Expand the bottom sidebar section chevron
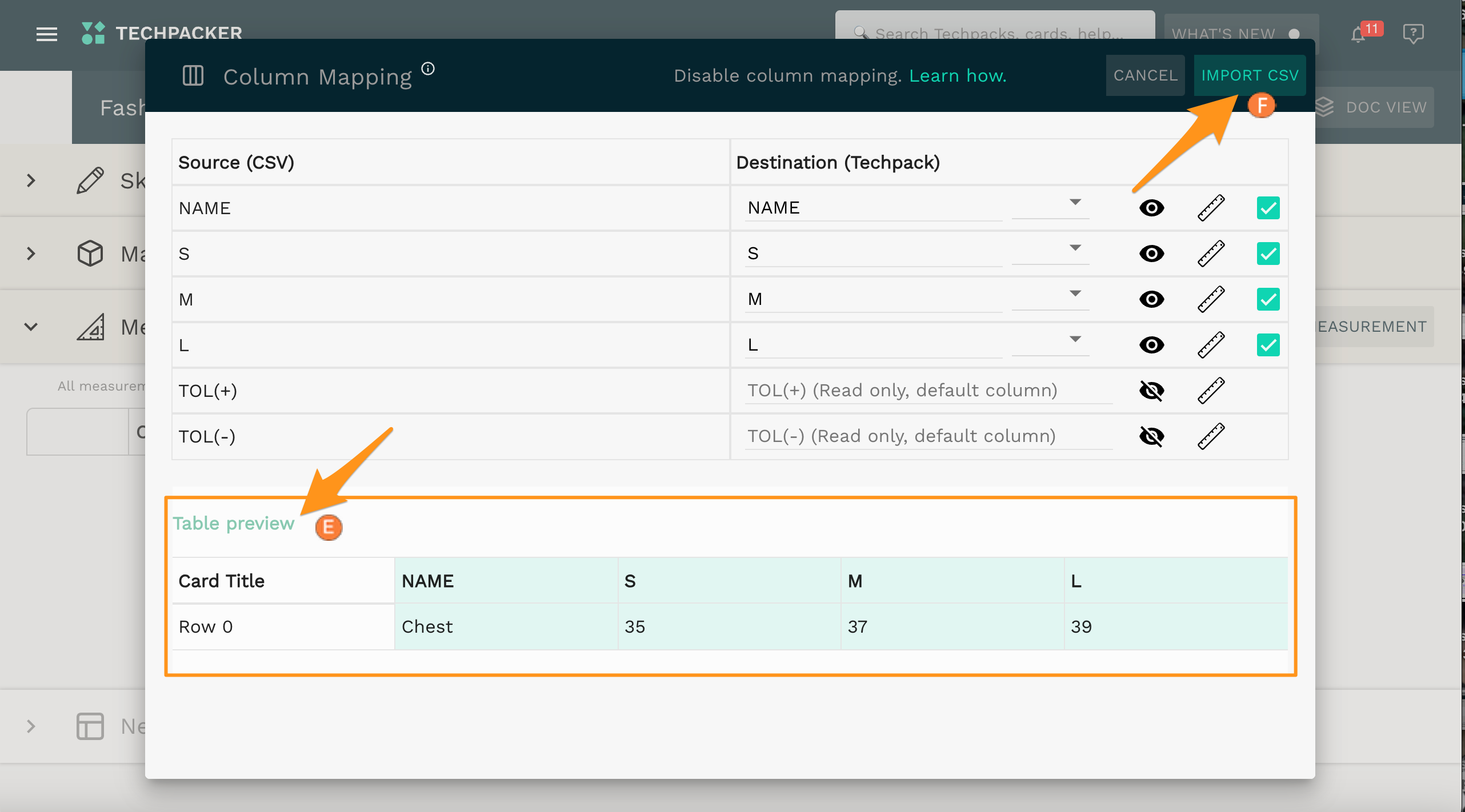 point(31,726)
